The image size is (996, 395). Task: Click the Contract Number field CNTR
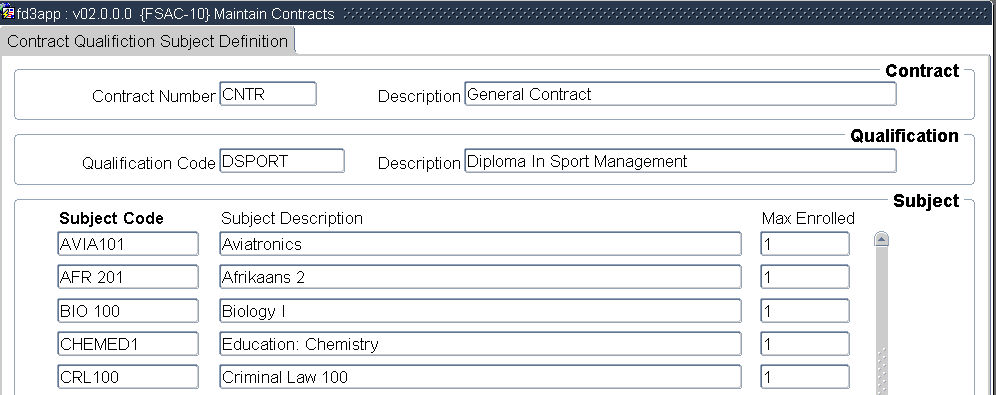pos(267,94)
